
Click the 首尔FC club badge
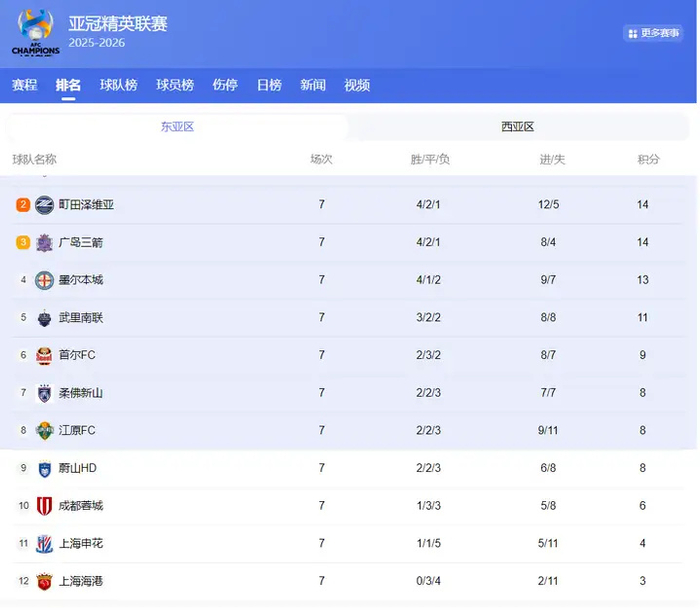tap(44, 355)
